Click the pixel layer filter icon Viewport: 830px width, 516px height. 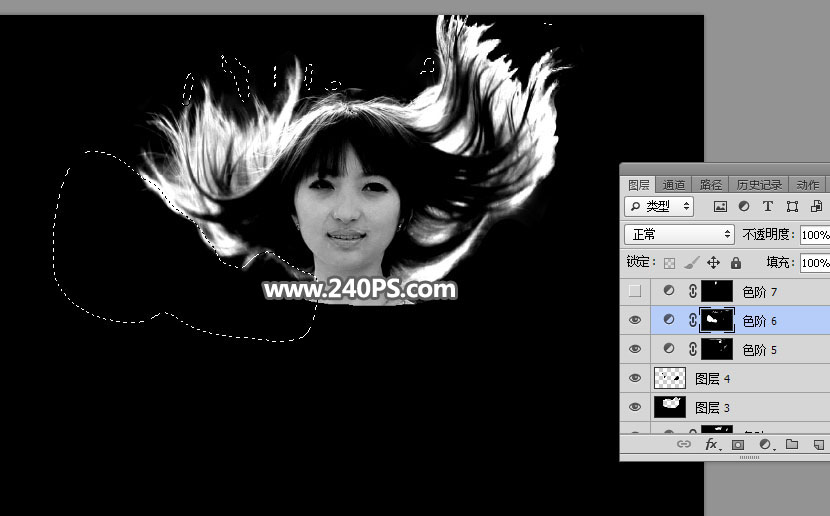point(720,207)
